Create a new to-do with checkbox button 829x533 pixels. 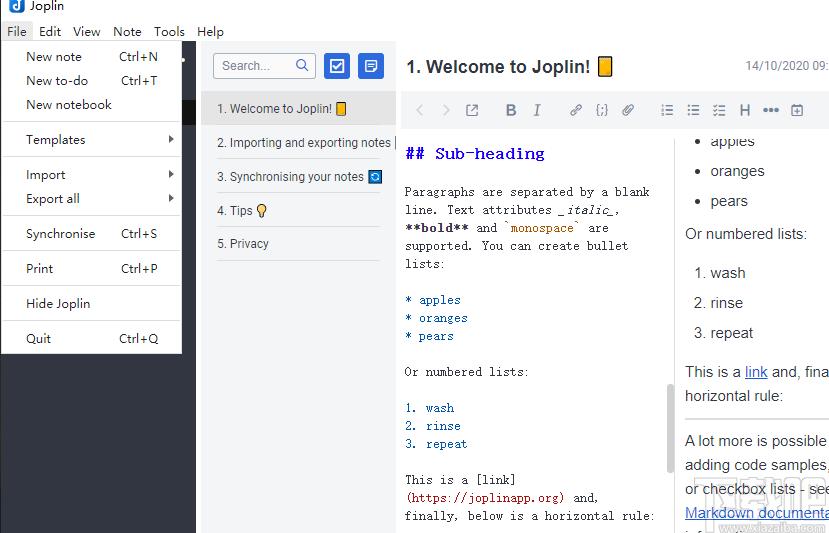(337, 66)
